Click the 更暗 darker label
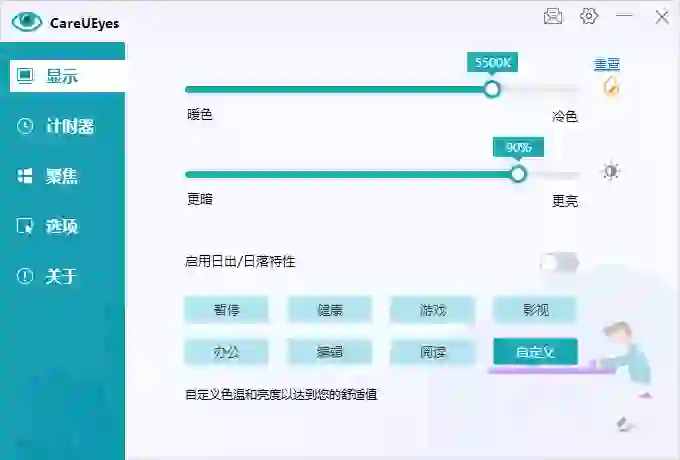Viewport: 680px width, 460px height. (200, 199)
